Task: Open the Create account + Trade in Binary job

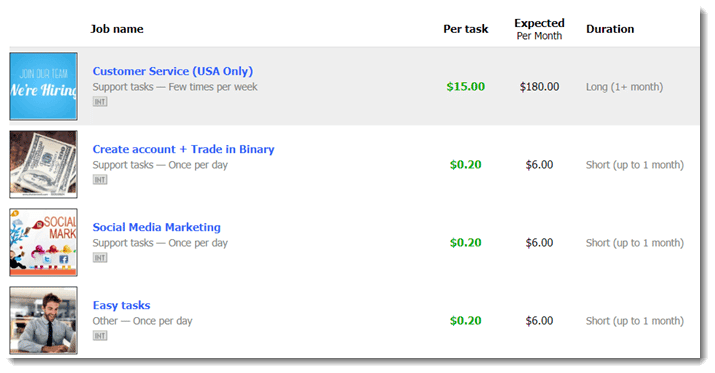Action: (x=183, y=149)
